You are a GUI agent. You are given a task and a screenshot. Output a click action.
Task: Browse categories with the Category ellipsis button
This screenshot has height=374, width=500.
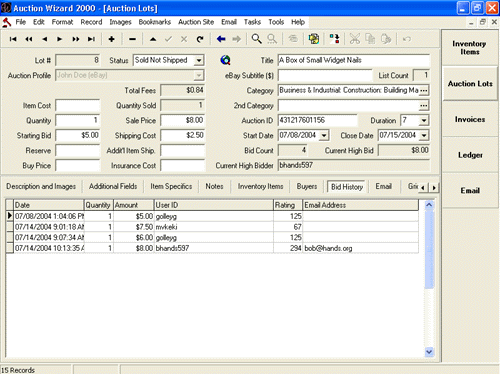coord(424,90)
